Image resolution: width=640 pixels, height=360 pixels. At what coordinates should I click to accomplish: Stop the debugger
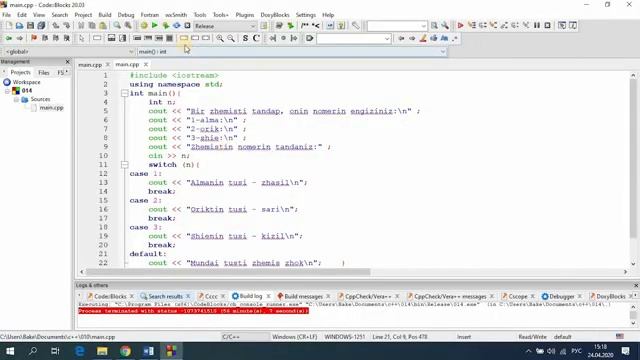pos(548,25)
